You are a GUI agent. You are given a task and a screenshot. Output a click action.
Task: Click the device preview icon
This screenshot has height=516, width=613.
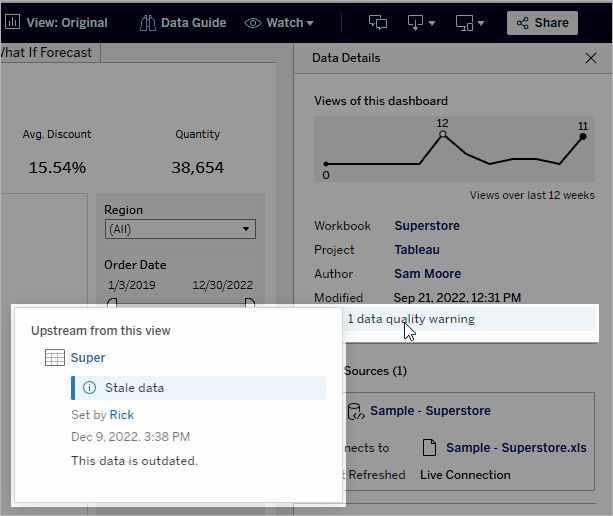[464, 23]
